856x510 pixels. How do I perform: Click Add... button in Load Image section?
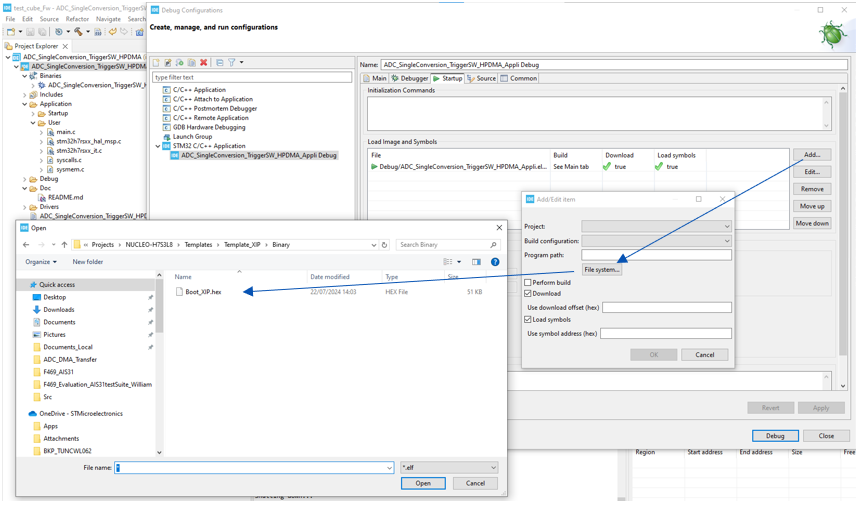812,155
